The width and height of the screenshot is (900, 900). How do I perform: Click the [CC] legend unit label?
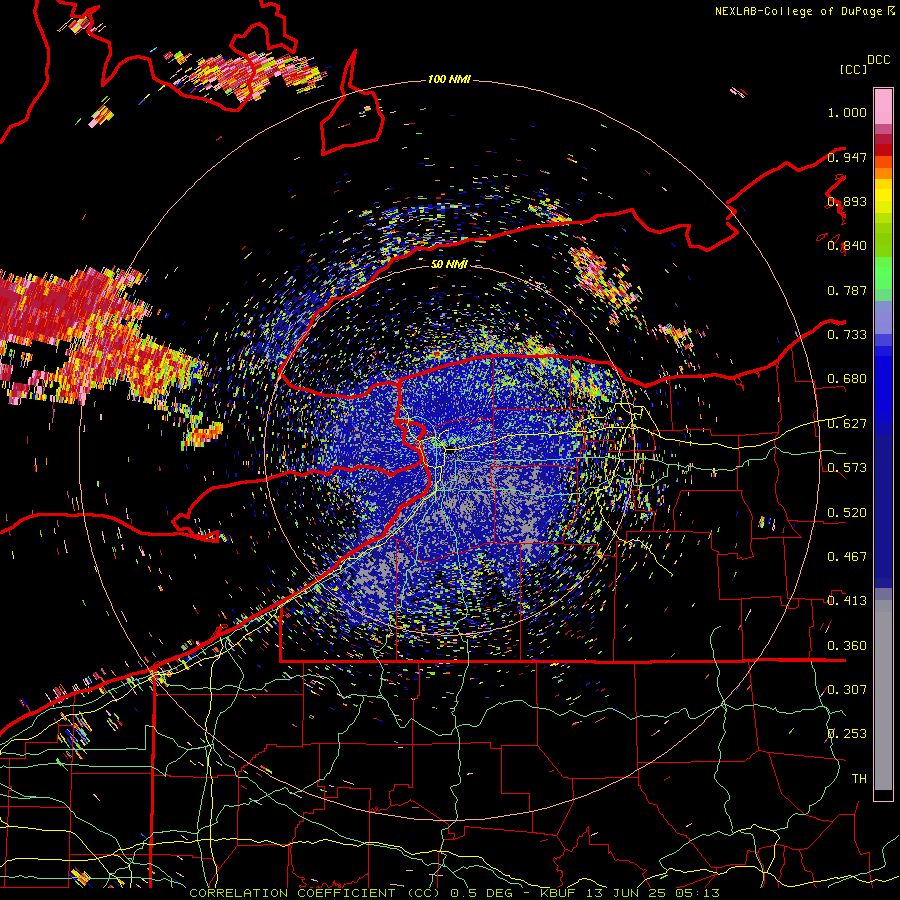coord(853,69)
